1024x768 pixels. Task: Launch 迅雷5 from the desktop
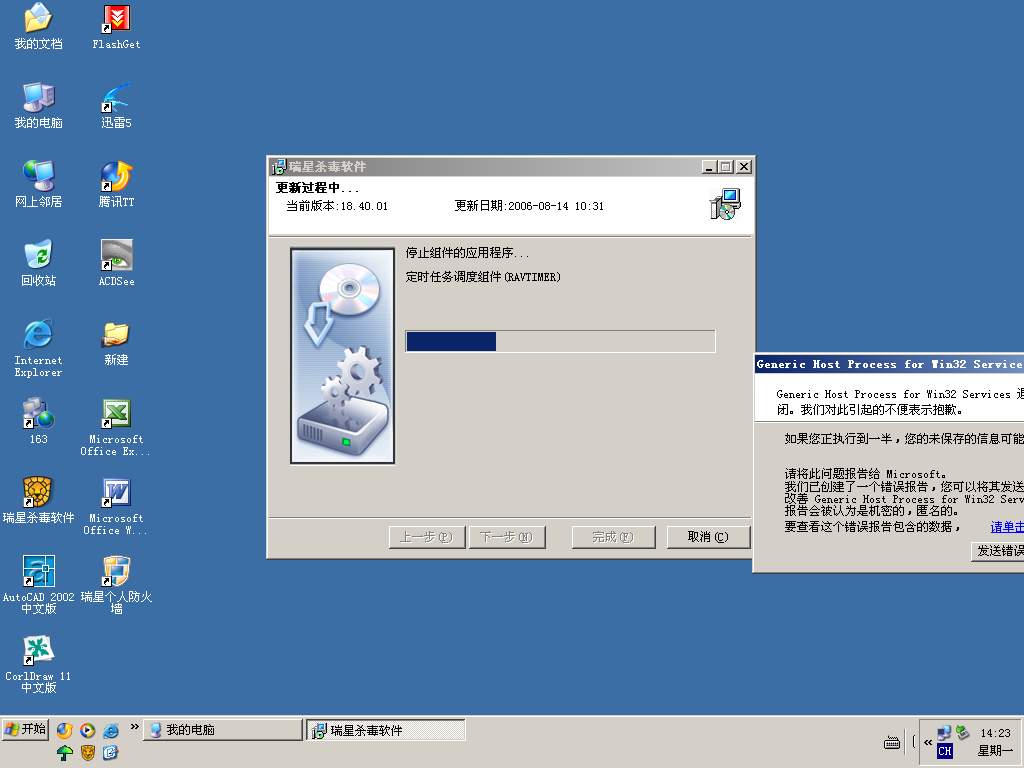tap(116, 106)
